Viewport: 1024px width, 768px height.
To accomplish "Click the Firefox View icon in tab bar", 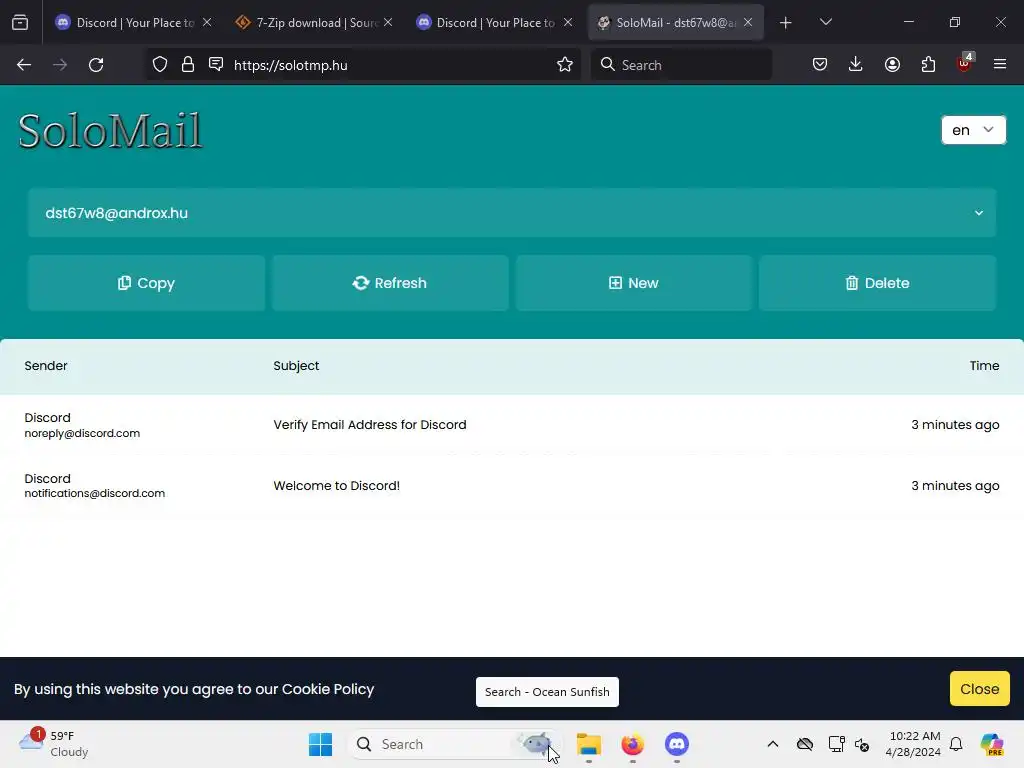I will tap(20, 23).
